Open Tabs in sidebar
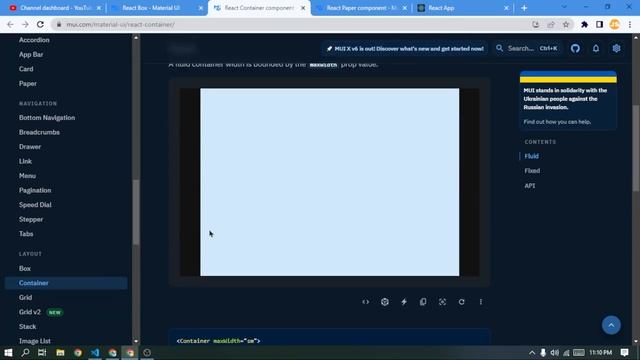This screenshot has height=360, width=640. [26, 234]
